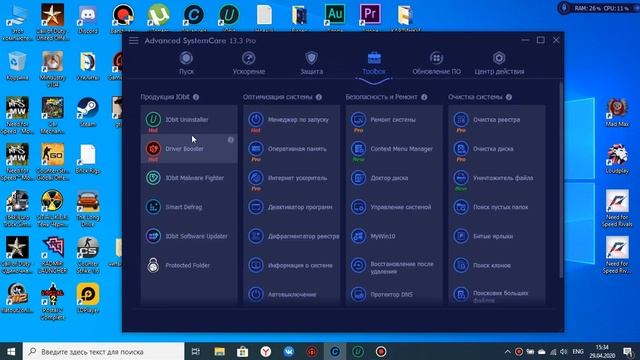This screenshot has width=640, height=360.
Task: Launch Driver Booster tool
Action: (x=189, y=149)
